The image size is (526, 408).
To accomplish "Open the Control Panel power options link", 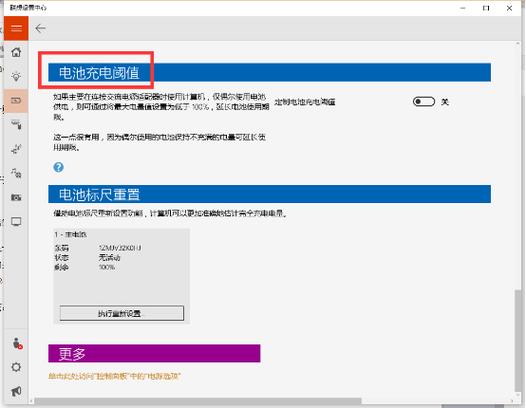I will (x=114, y=376).
